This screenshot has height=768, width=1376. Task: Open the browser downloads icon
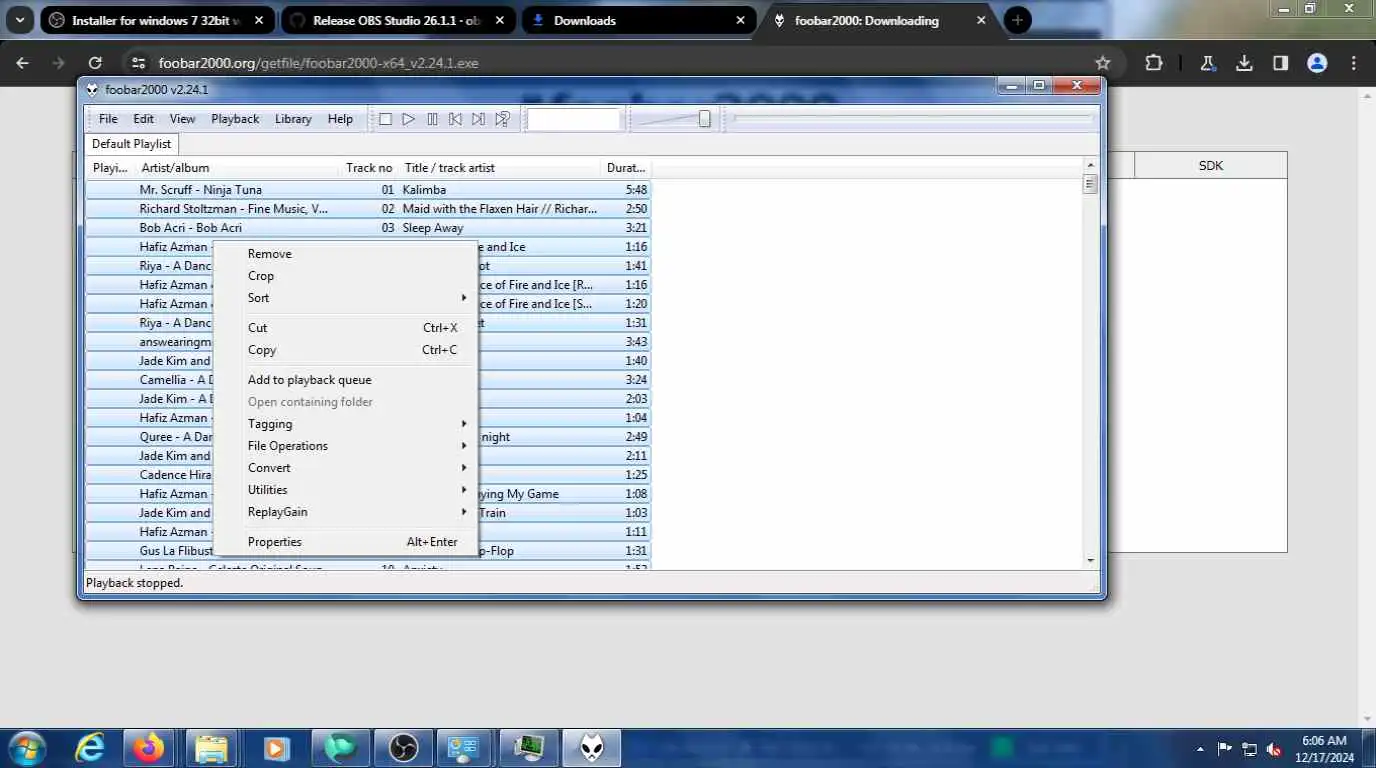1244,63
